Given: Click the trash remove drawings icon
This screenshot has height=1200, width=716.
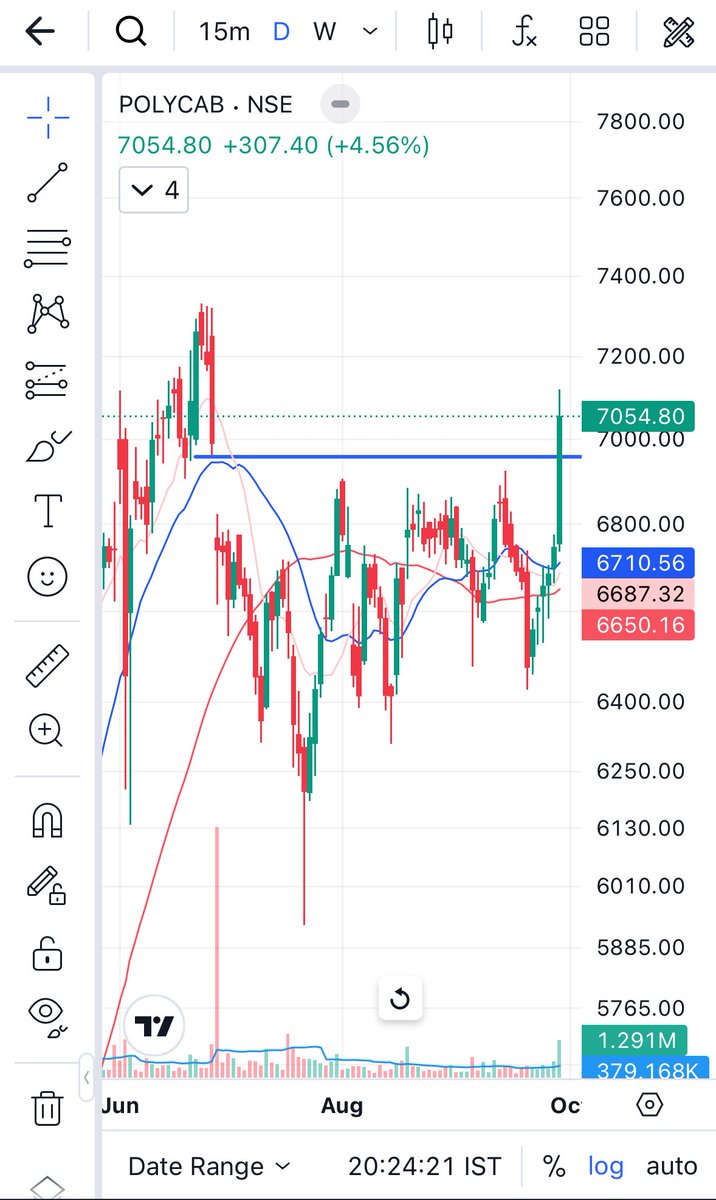Looking at the screenshot, I should click(x=48, y=1107).
